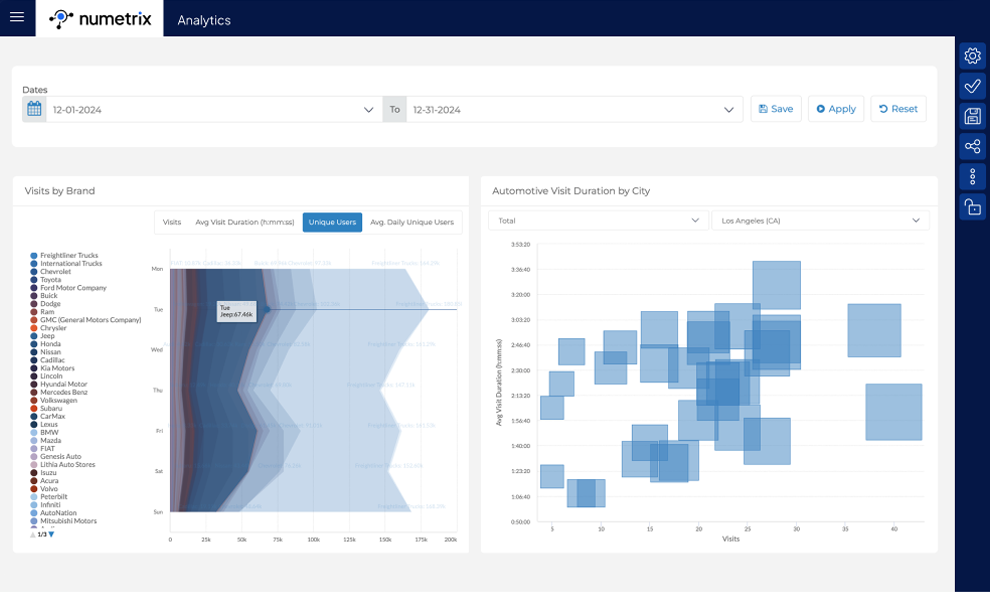Click the Sun label on day axis
Viewport: 990px width, 592px height.
pyautogui.click(x=158, y=512)
